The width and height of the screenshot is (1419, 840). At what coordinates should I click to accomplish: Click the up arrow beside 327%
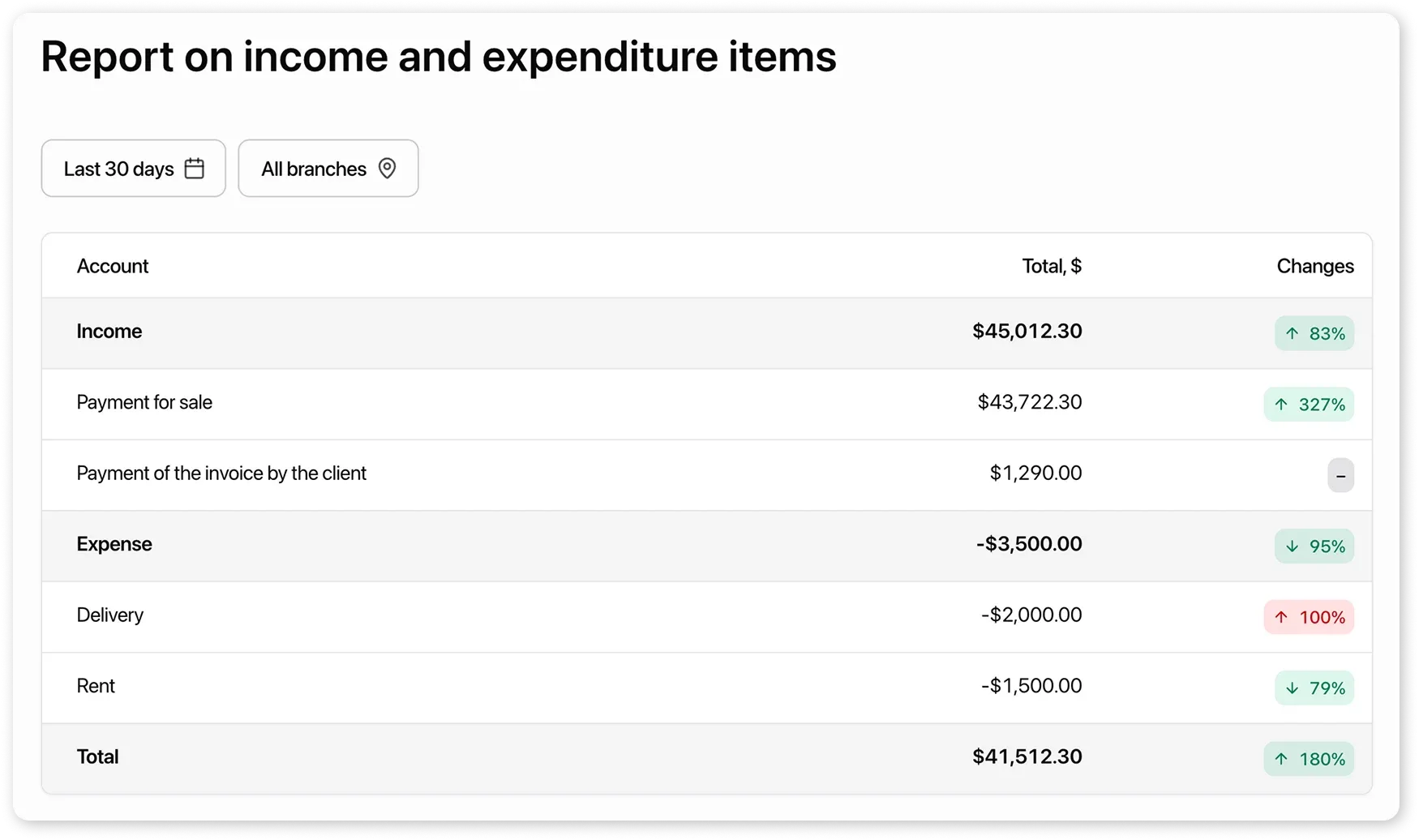(x=1281, y=405)
